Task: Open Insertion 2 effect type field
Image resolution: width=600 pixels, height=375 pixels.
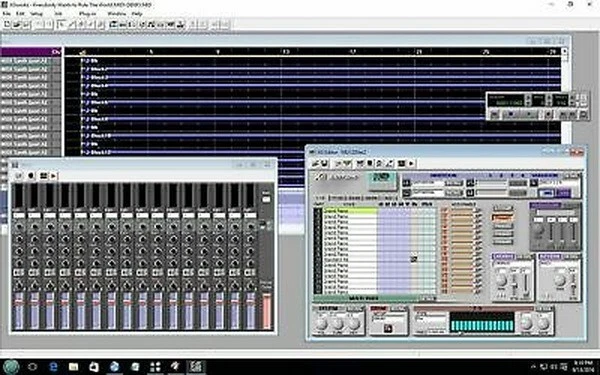Action: [428, 192]
